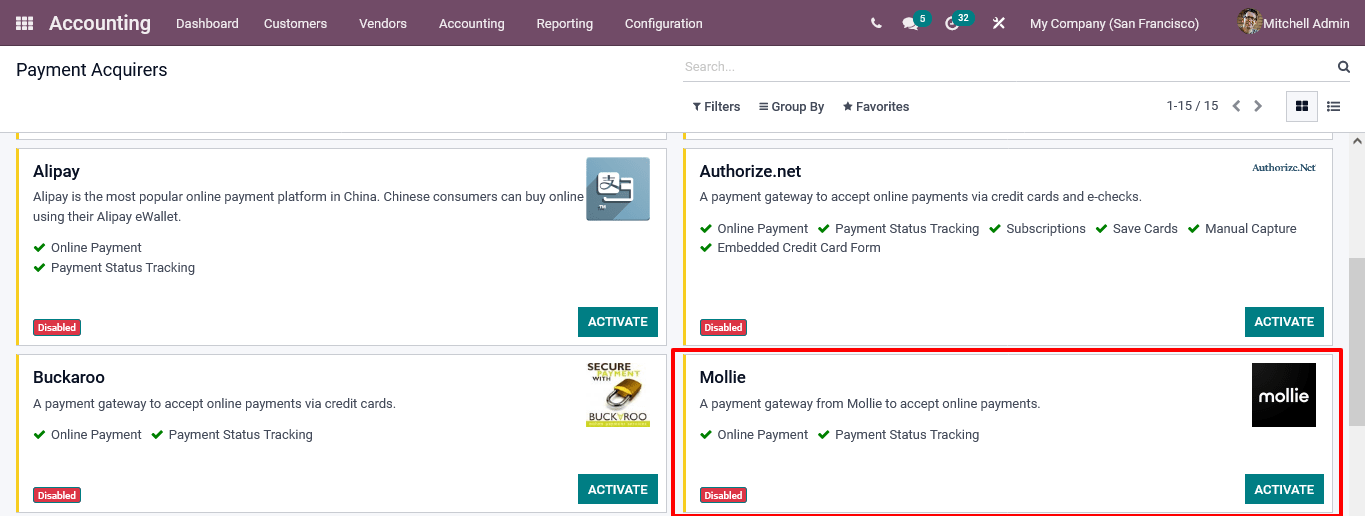Click Disabled badge on Buckaroo card

[x=57, y=495]
